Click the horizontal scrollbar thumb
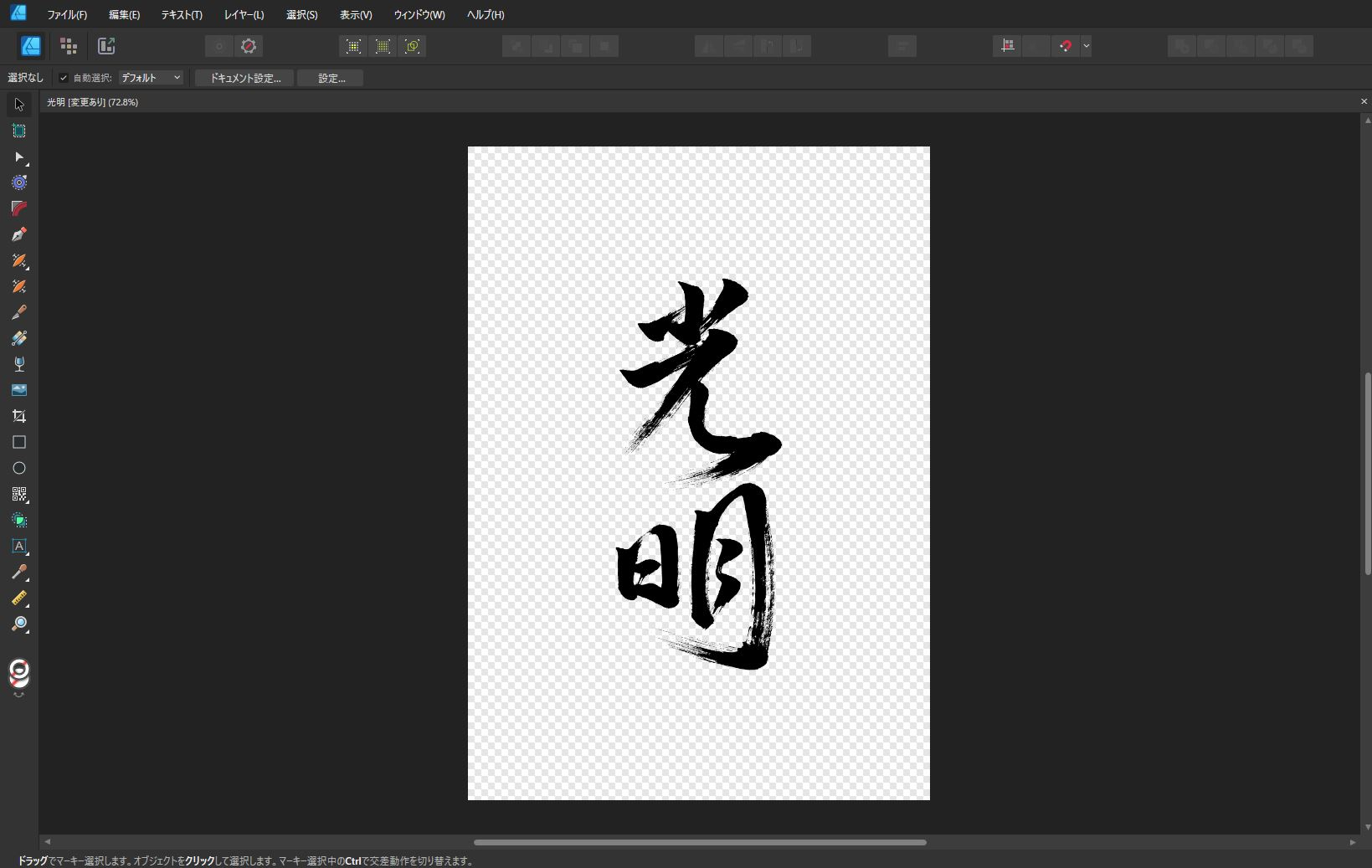 click(700, 842)
